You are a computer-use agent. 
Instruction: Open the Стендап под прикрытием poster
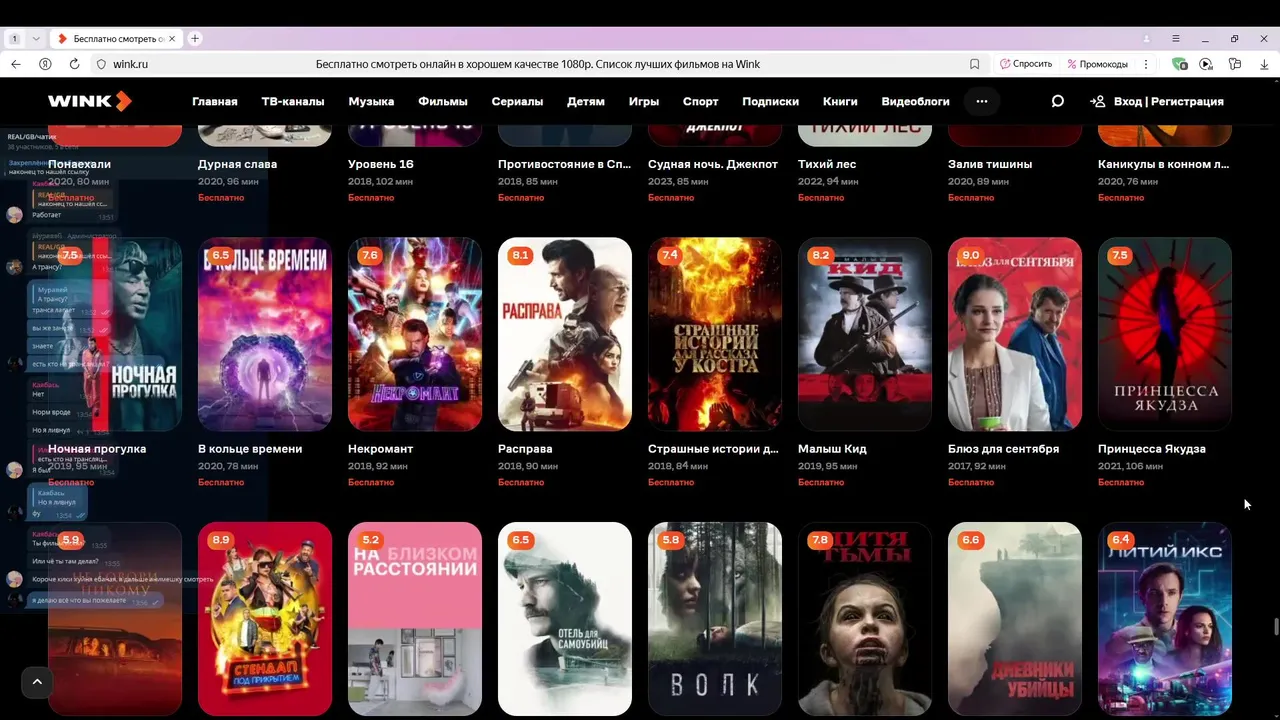[x=265, y=619]
